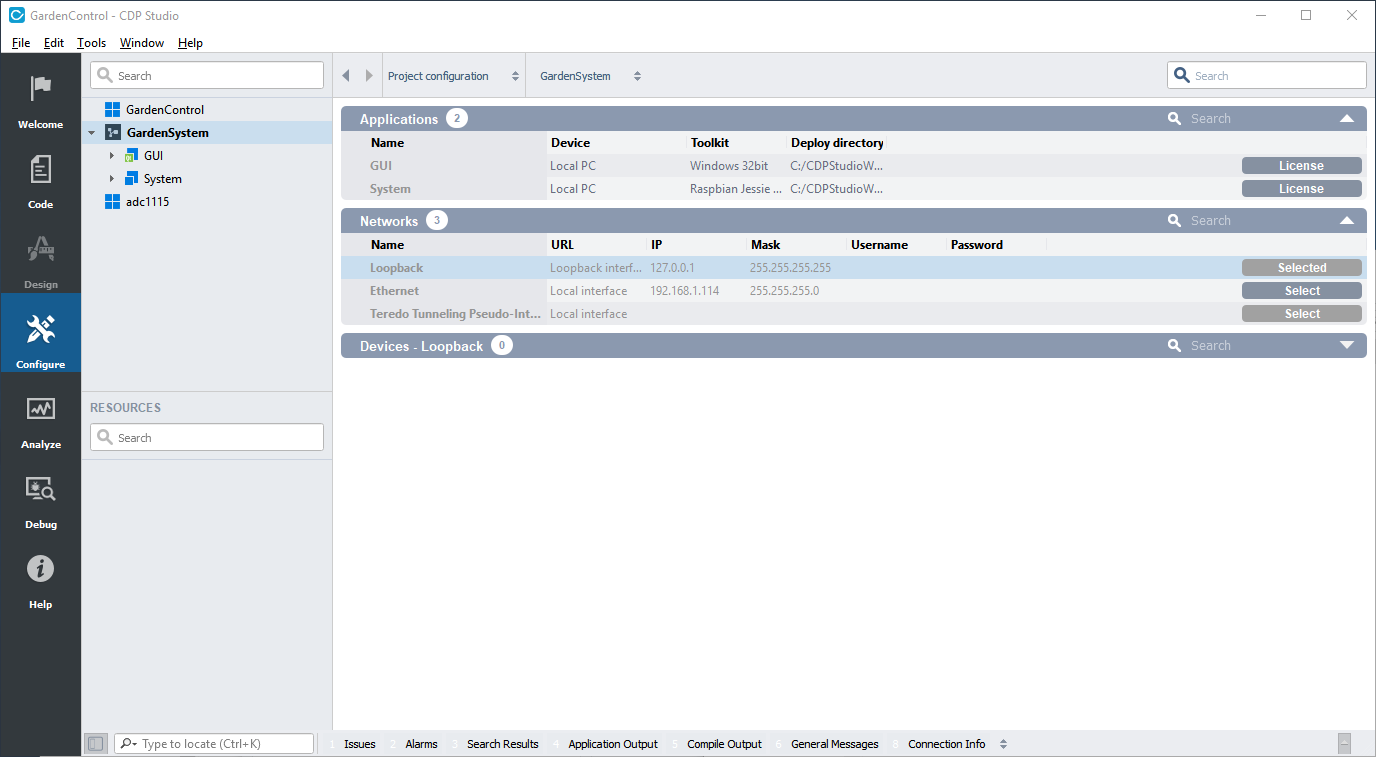
Task: Expand the System tree node
Action: pos(112,179)
